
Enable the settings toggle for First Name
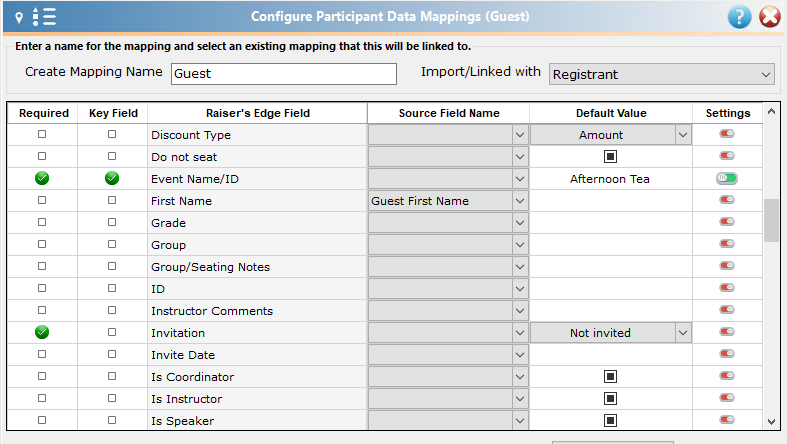tap(727, 200)
